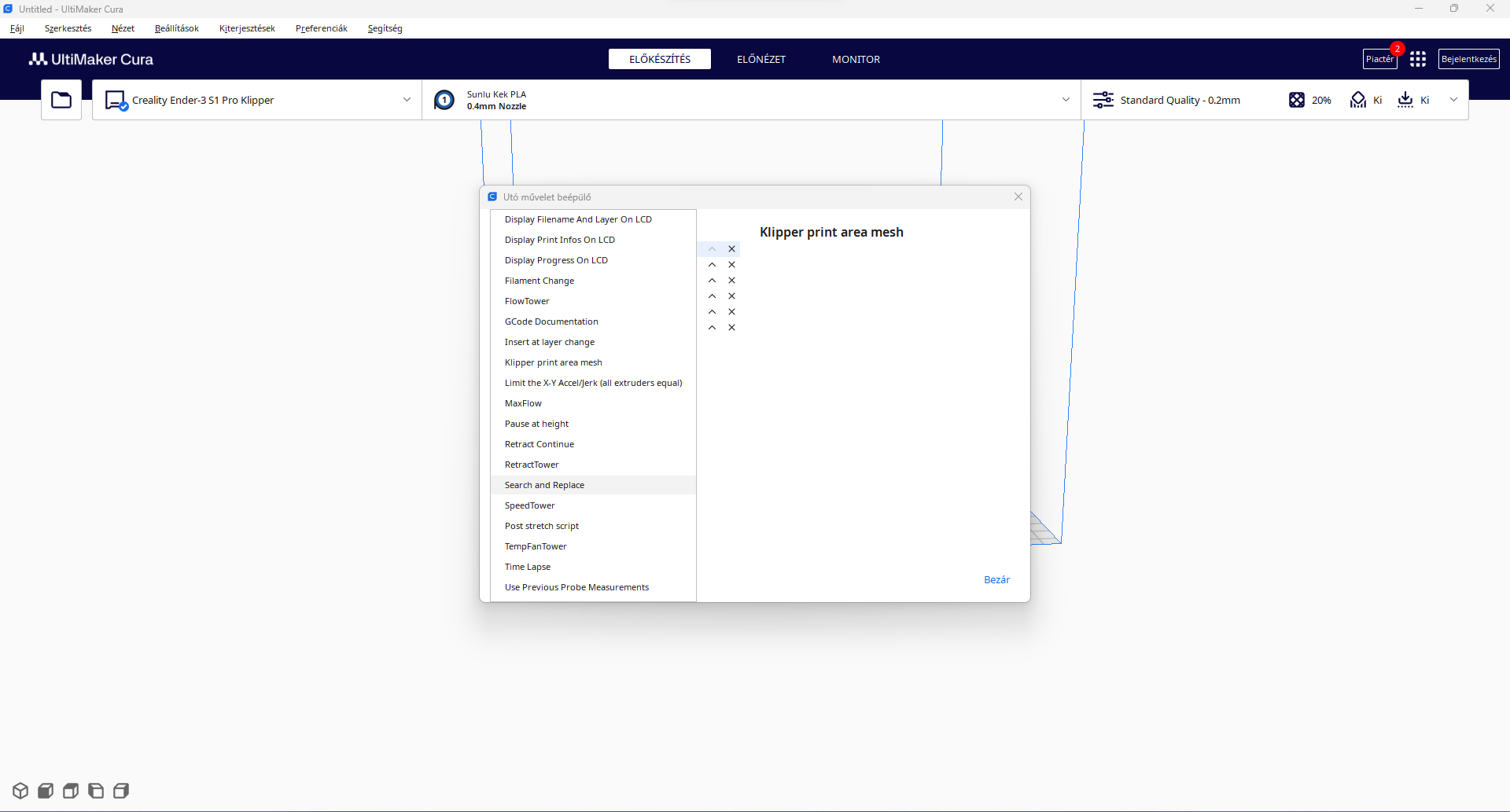Remove the last active script in the column
Image resolution: width=1510 pixels, height=812 pixels.
pyautogui.click(x=731, y=328)
